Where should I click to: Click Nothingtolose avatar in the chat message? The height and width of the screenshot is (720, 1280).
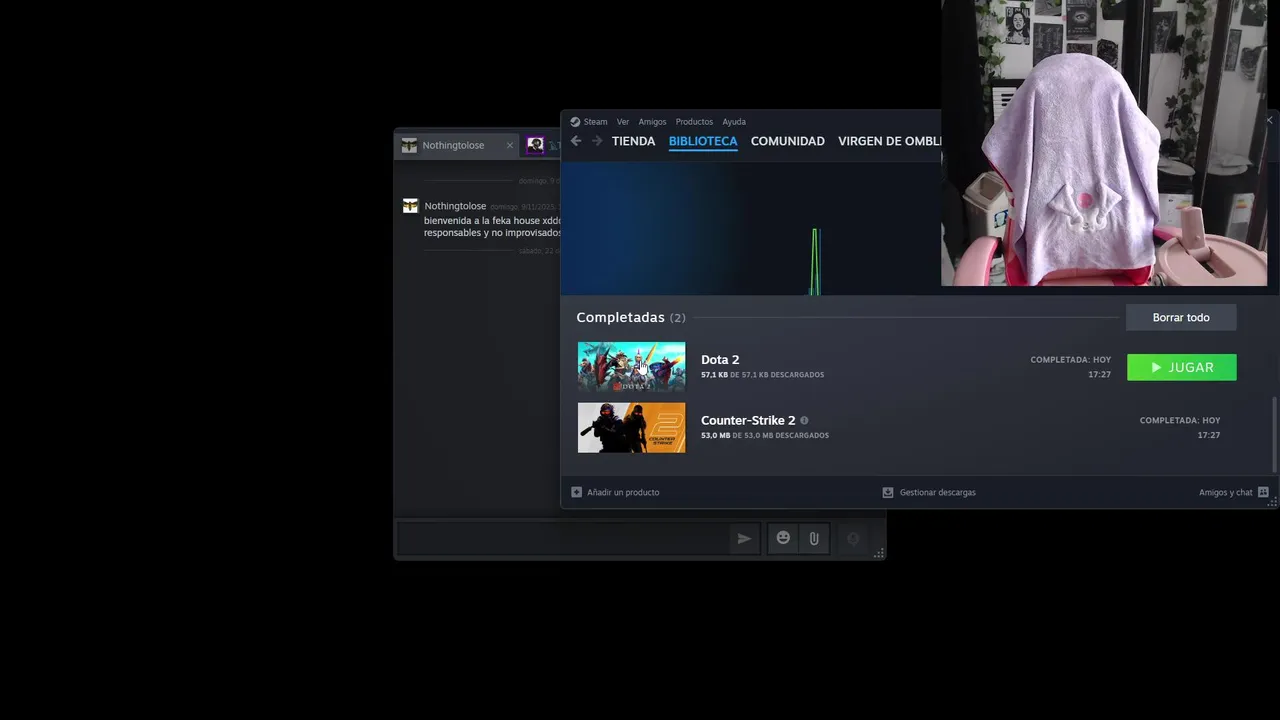410,206
